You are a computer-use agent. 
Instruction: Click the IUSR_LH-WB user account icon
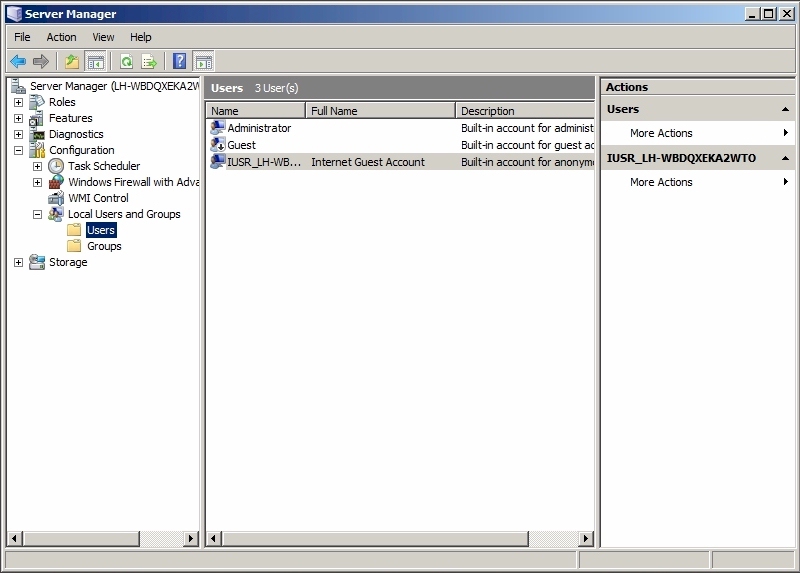(x=218, y=161)
